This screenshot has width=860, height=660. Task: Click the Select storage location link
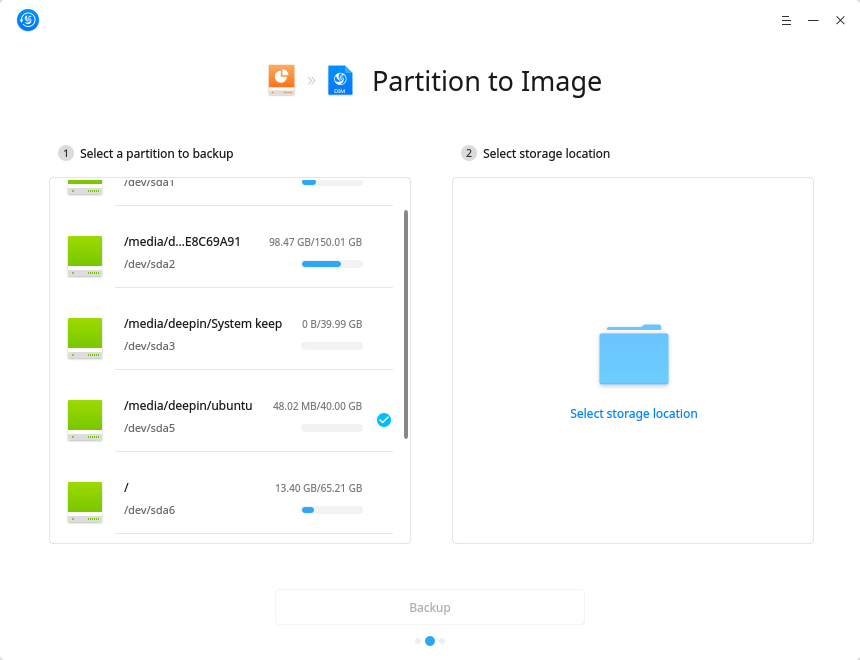(x=633, y=413)
